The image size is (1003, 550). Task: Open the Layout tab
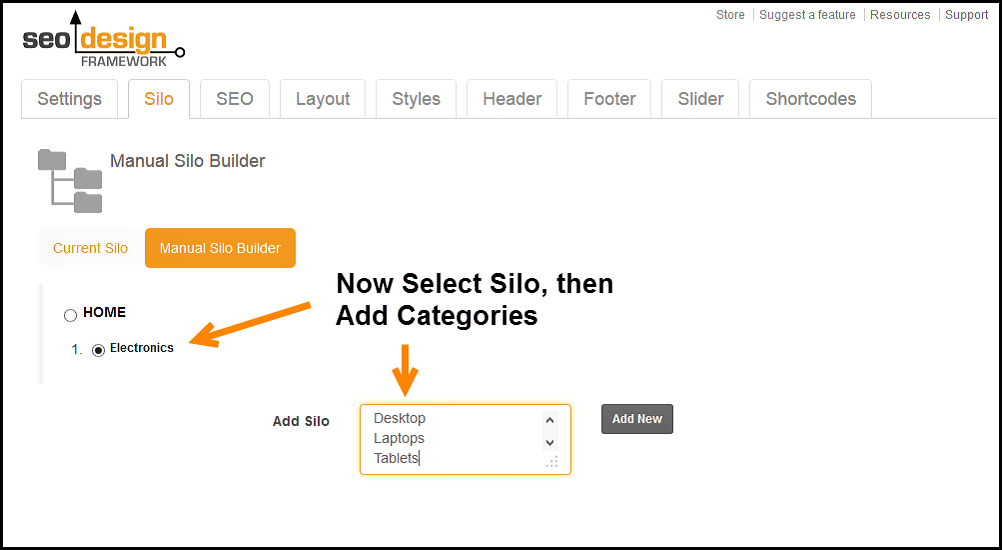(x=323, y=99)
